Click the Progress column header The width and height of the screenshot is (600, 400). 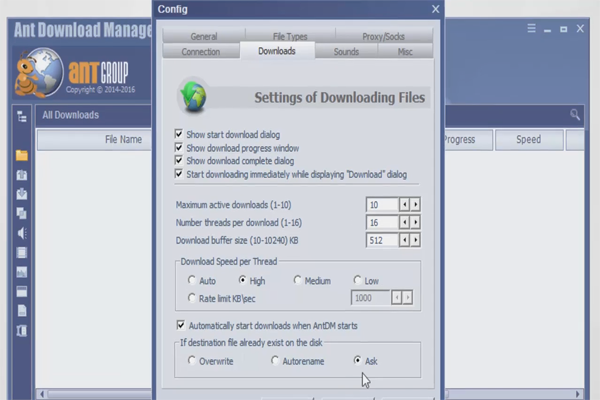click(x=468, y=139)
